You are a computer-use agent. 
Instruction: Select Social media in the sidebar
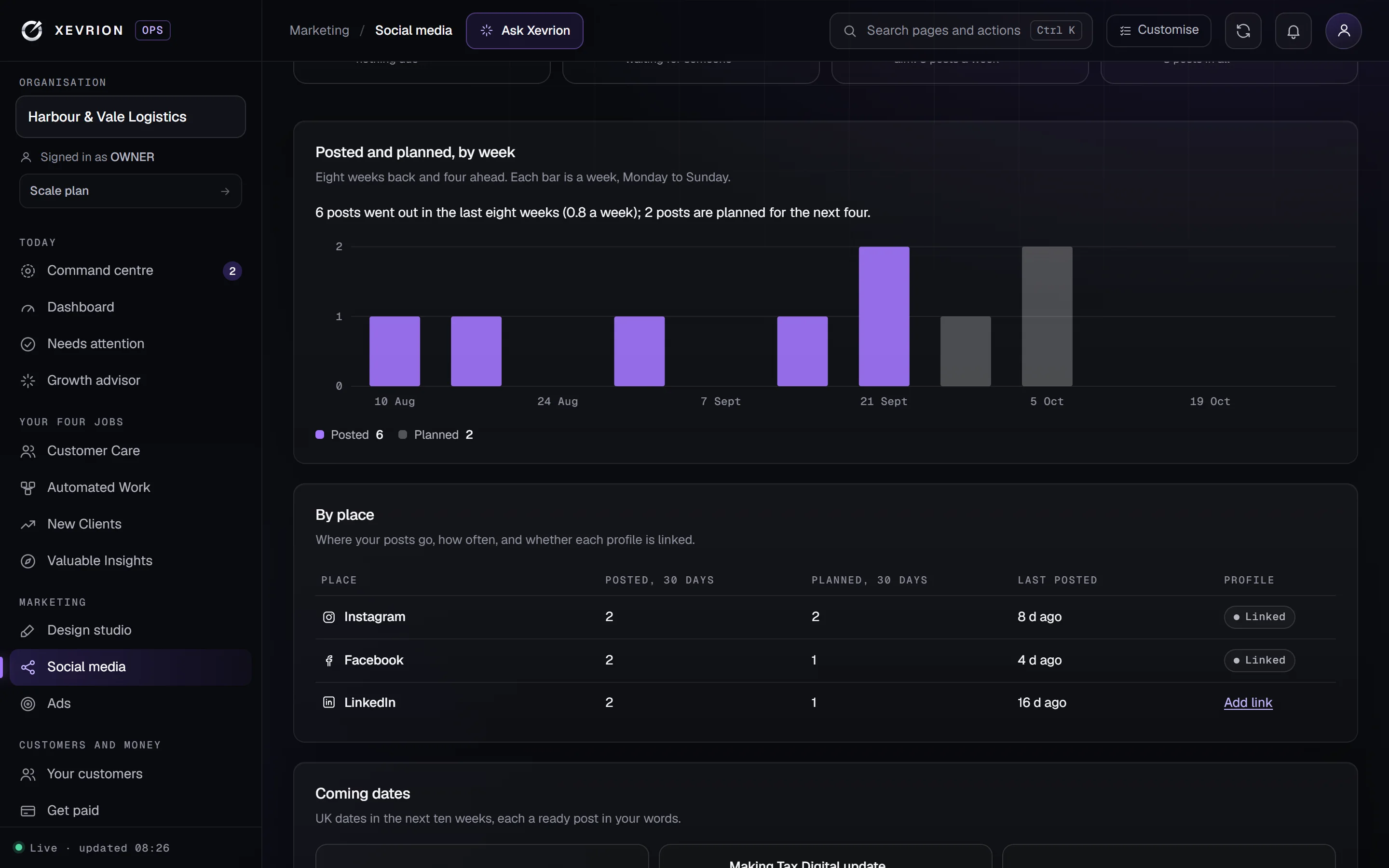click(130, 667)
